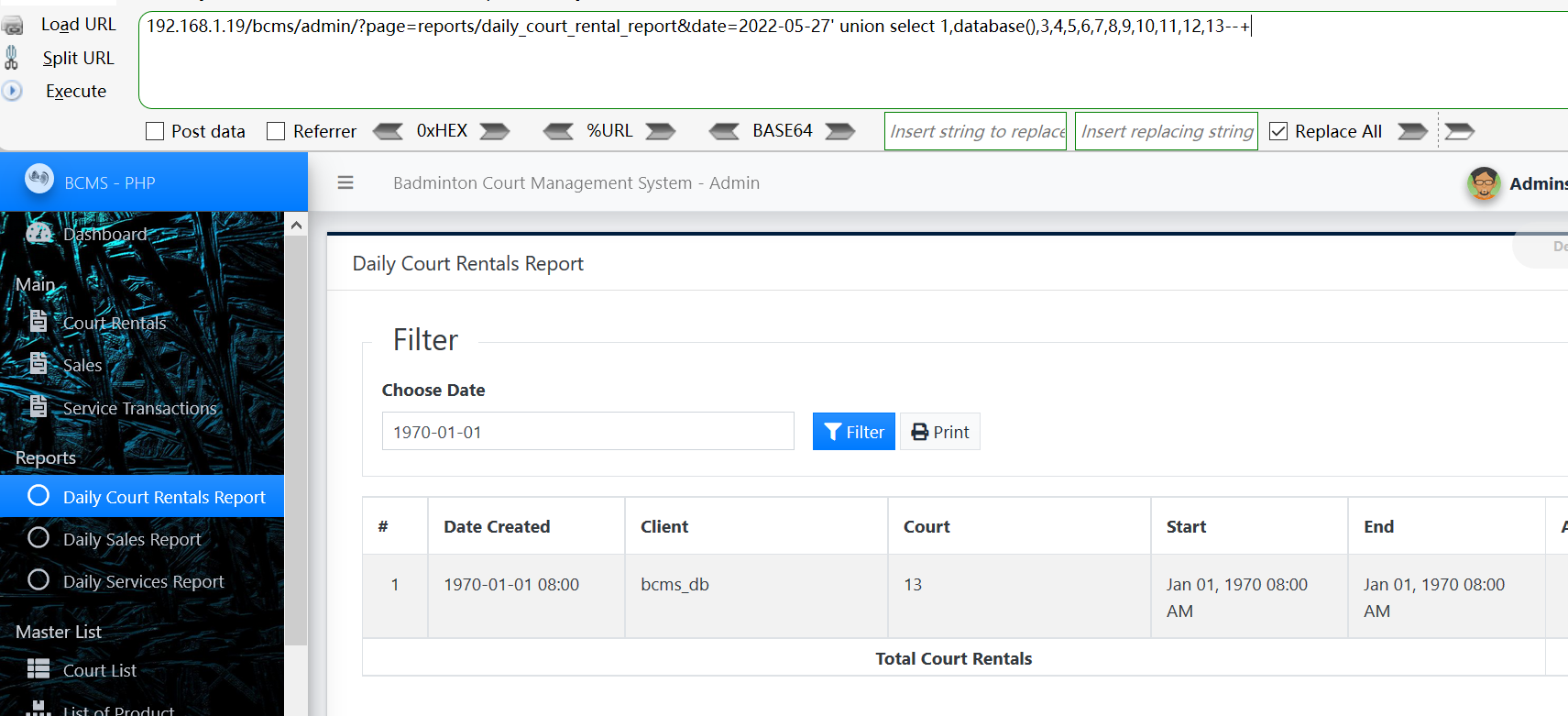This screenshot has width=1568, height=716.
Task: Click the Split URL label
Action: point(79,58)
